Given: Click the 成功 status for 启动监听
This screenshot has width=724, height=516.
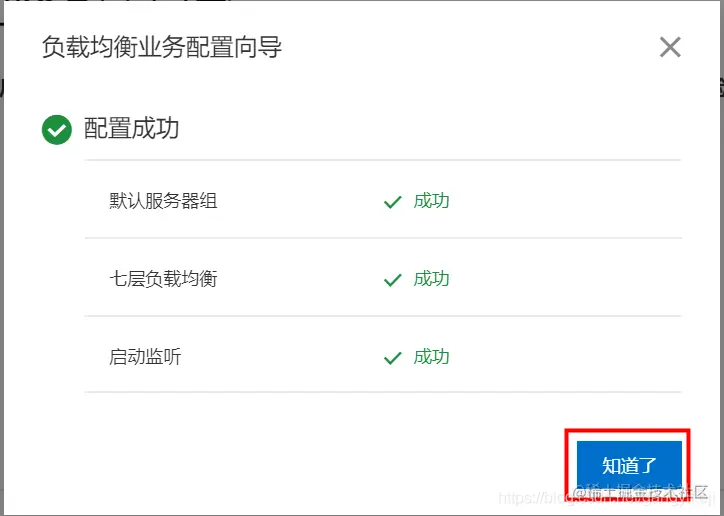Looking at the screenshot, I should [x=431, y=357].
